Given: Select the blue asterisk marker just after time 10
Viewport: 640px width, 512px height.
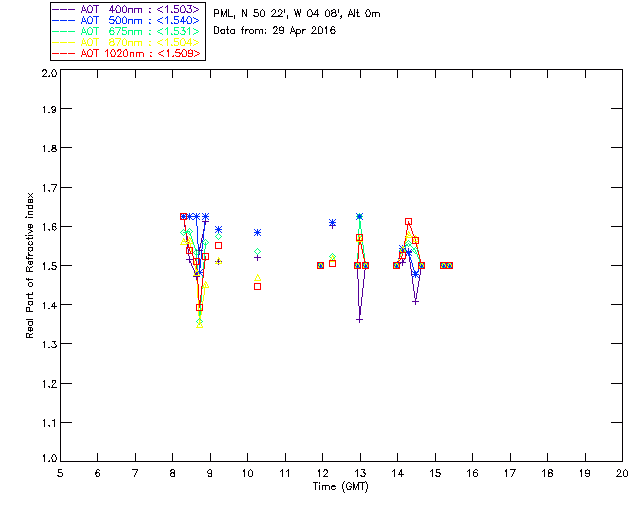Looking at the screenshot, I should coord(258,233).
